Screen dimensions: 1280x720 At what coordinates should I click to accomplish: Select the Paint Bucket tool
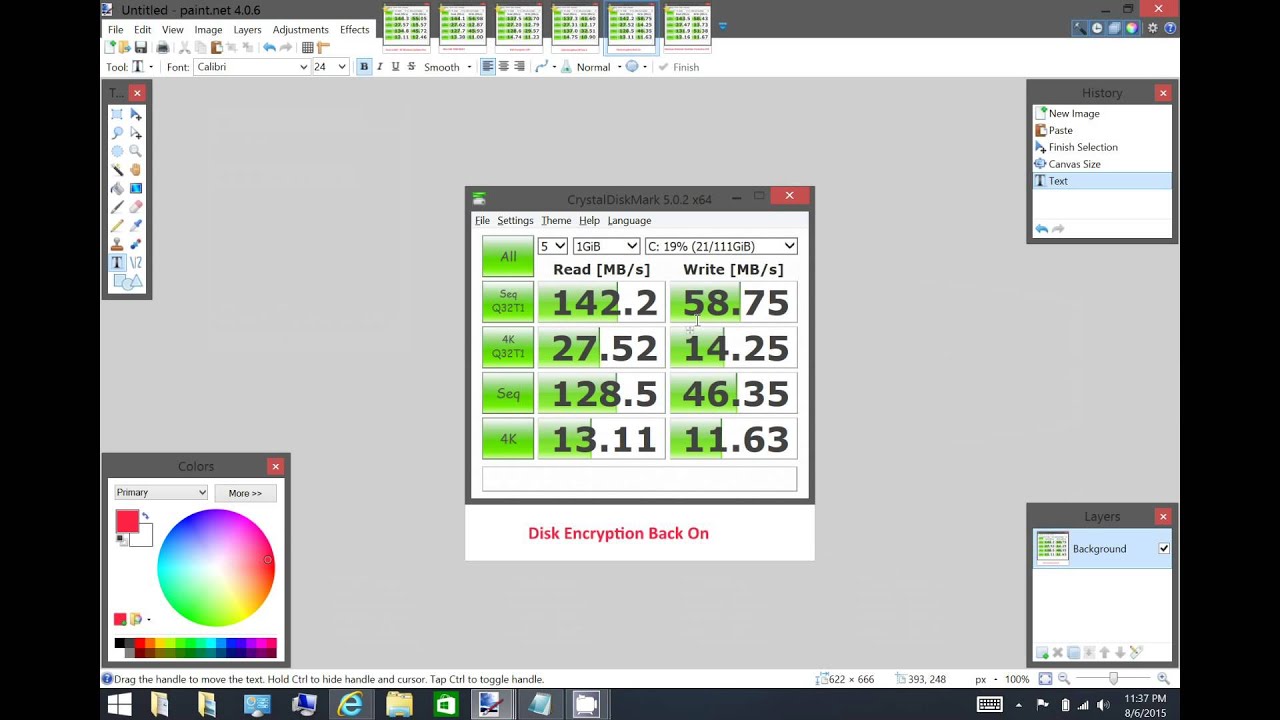[117, 188]
